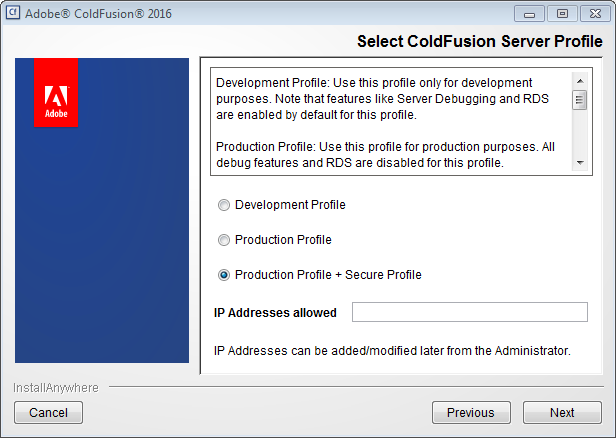Screen dimensions: 616x438
Task: Maximize the installer window
Action: click(x=561, y=14)
